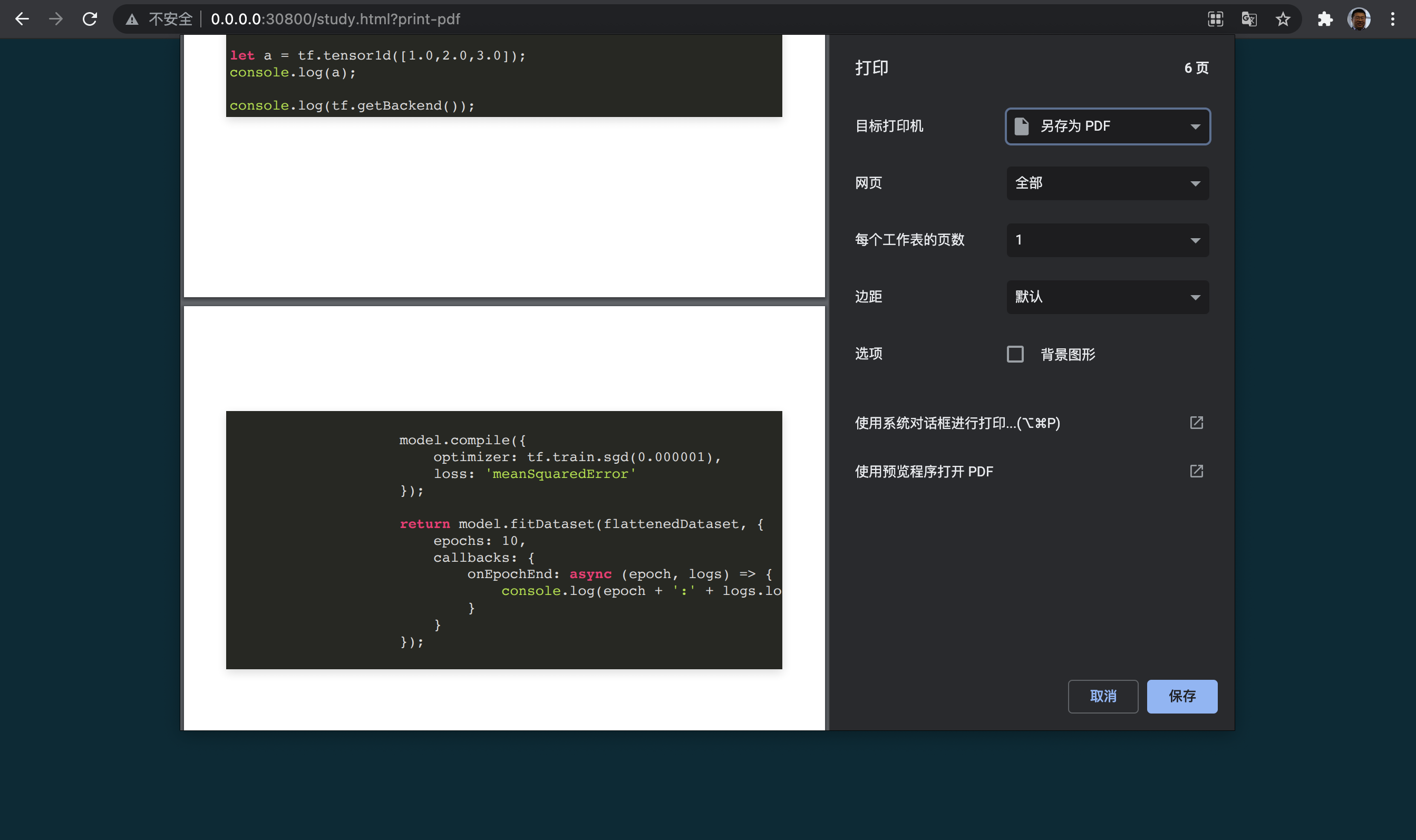This screenshot has width=1416, height=840.
Task: Open the Chrome three-dot menu
Action: pos(1393,19)
